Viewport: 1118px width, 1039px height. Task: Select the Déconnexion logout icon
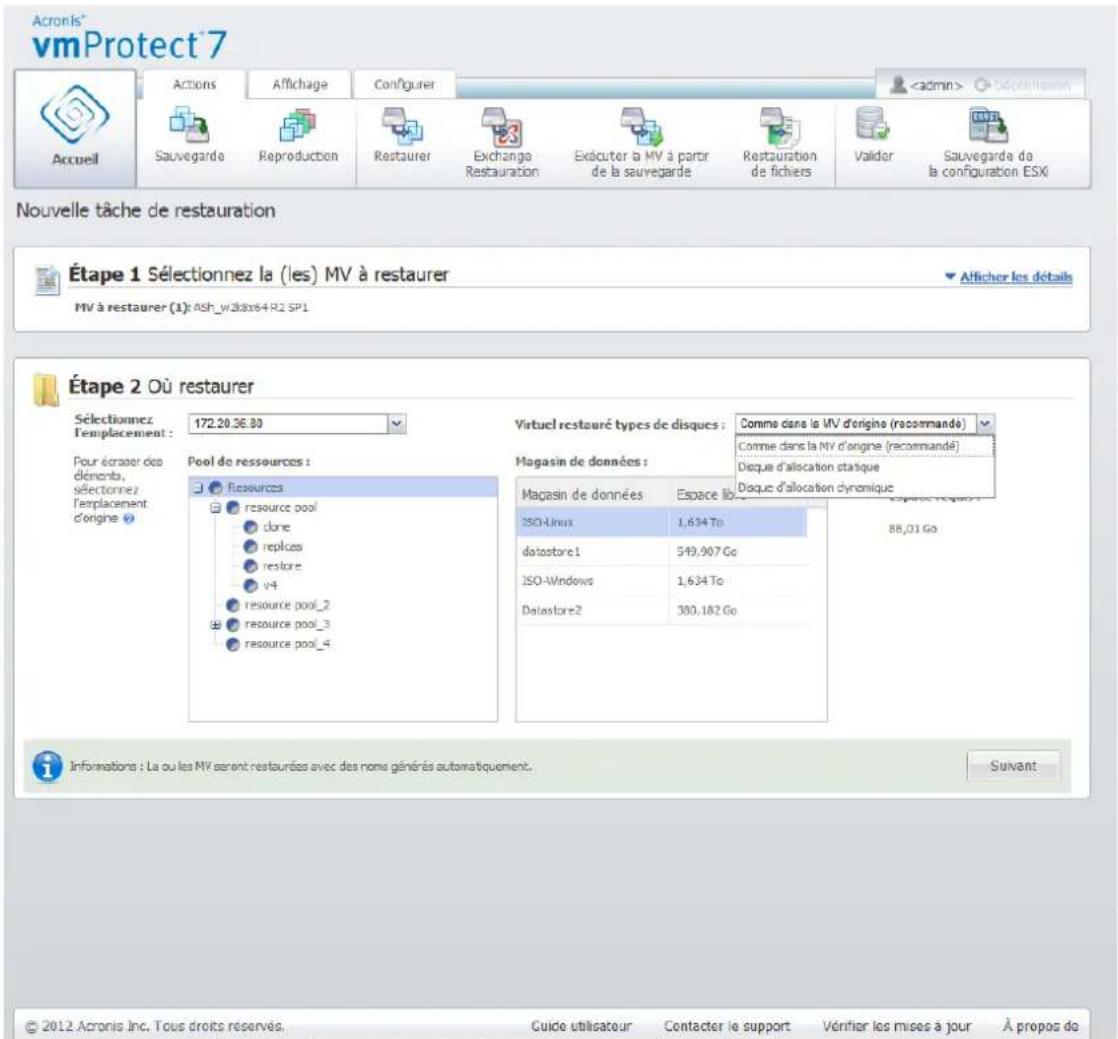coord(982,85)
